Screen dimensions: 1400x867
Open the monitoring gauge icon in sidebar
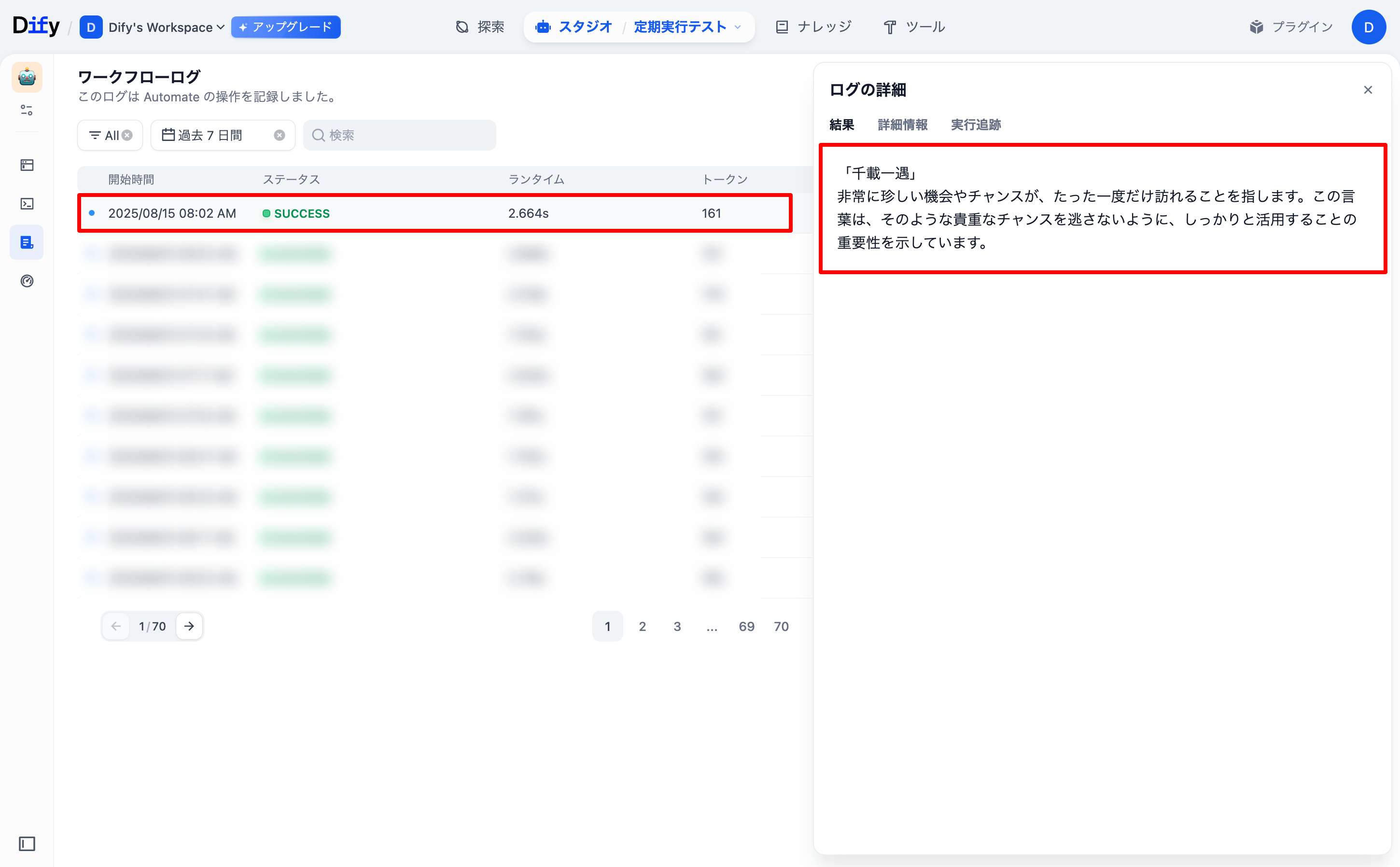27,281
